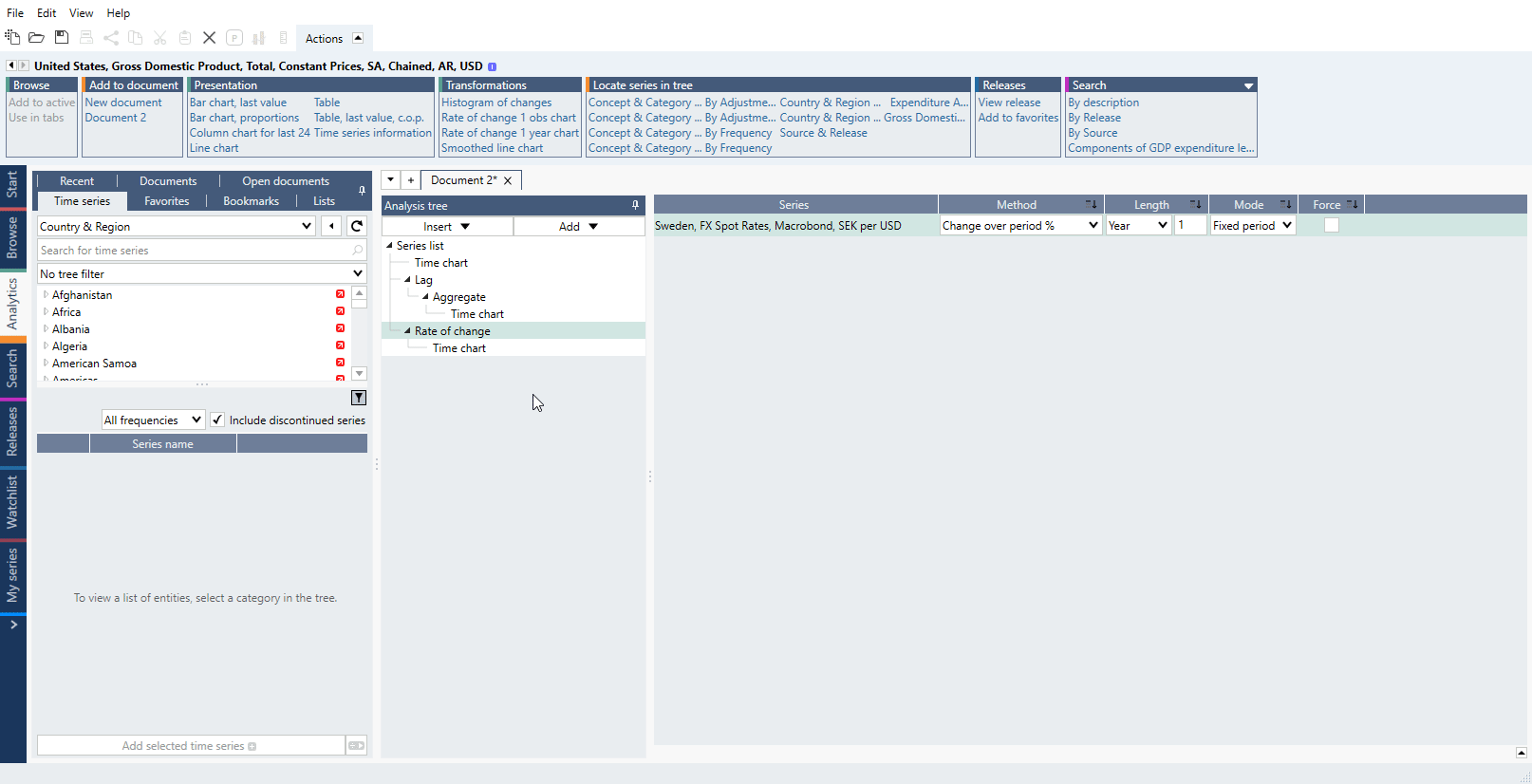Click the search magnifier in time series box
Viewport: 1532px width, 784px height.
pyautogui.click(x=358, y=251)
